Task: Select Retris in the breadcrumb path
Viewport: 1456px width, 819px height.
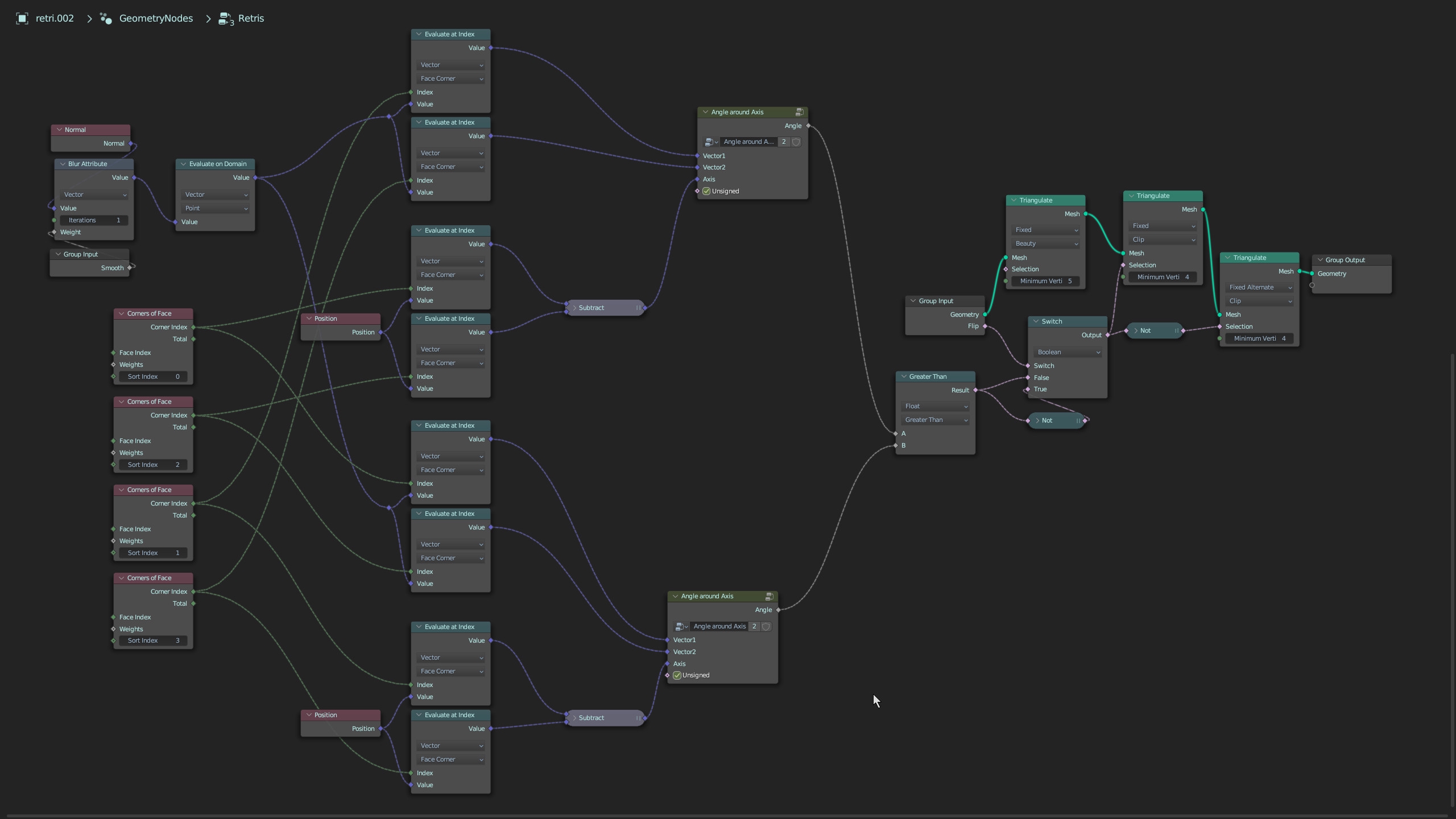Action: click(251, 18)
